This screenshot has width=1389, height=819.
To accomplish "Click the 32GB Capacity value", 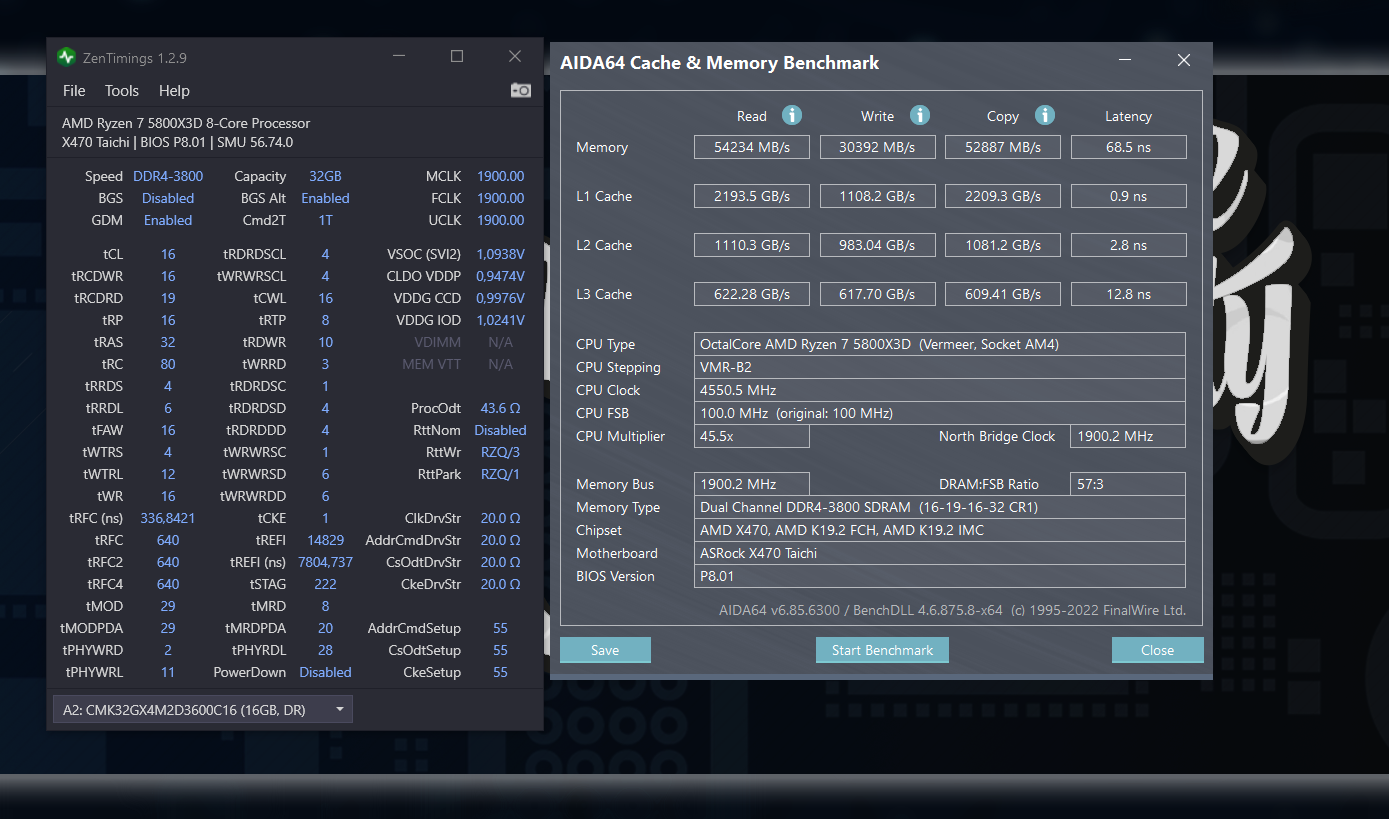I will click(325, 176).
